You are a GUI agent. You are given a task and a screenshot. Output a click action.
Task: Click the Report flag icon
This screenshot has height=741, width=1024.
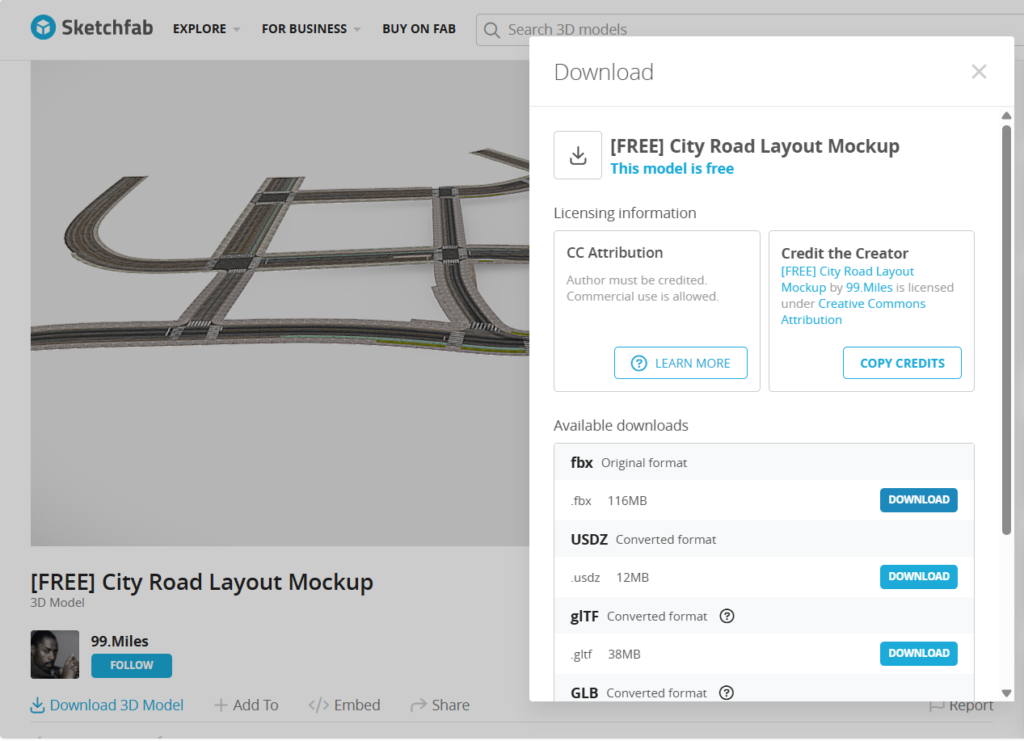pyautogui.click(x=936, y=706)
